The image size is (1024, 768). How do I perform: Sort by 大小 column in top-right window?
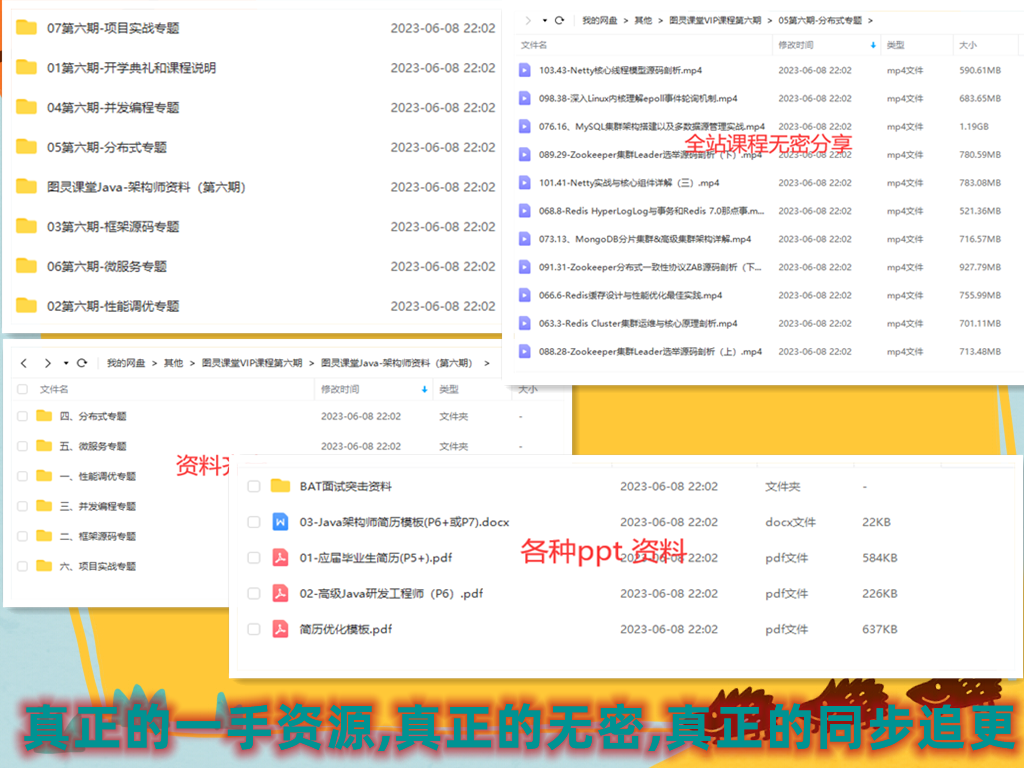[x=968, y=45]
